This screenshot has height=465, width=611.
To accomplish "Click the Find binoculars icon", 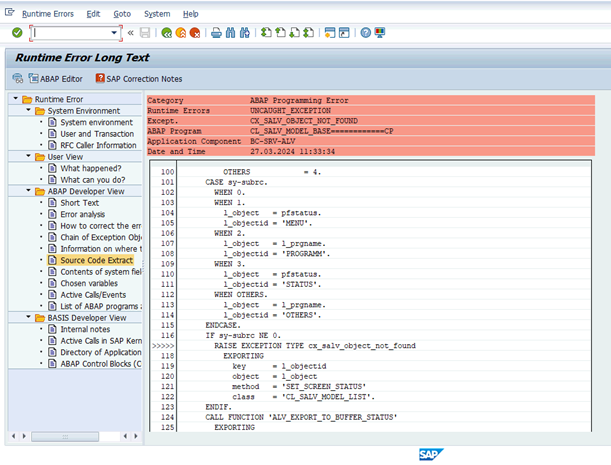I will tap(231, 33).
